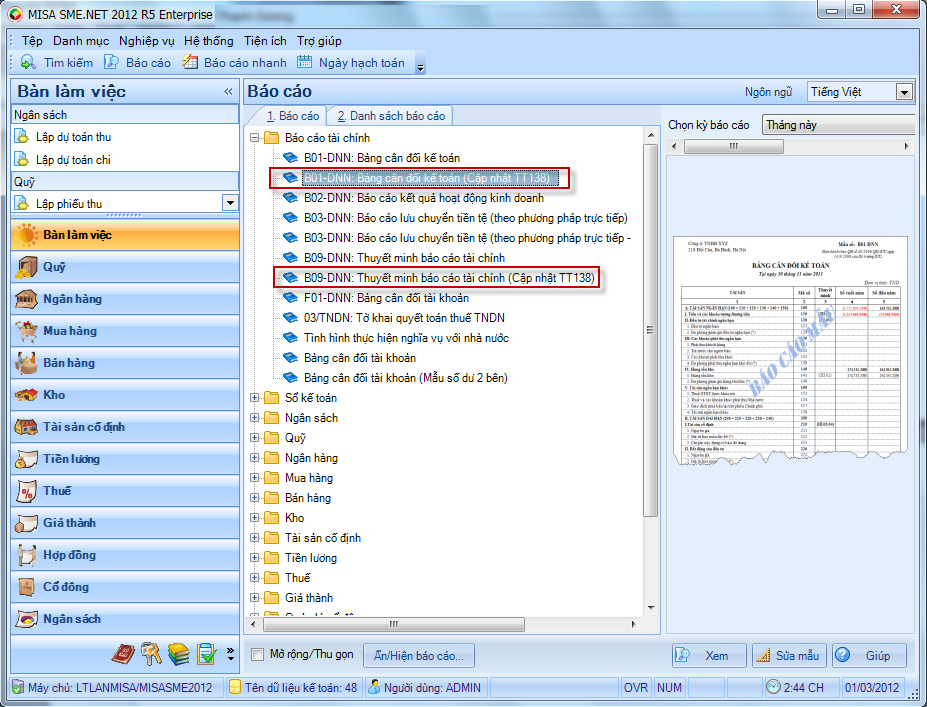Open the Hệ thống menu
927x707 pixels.
(x=209, y=41)
